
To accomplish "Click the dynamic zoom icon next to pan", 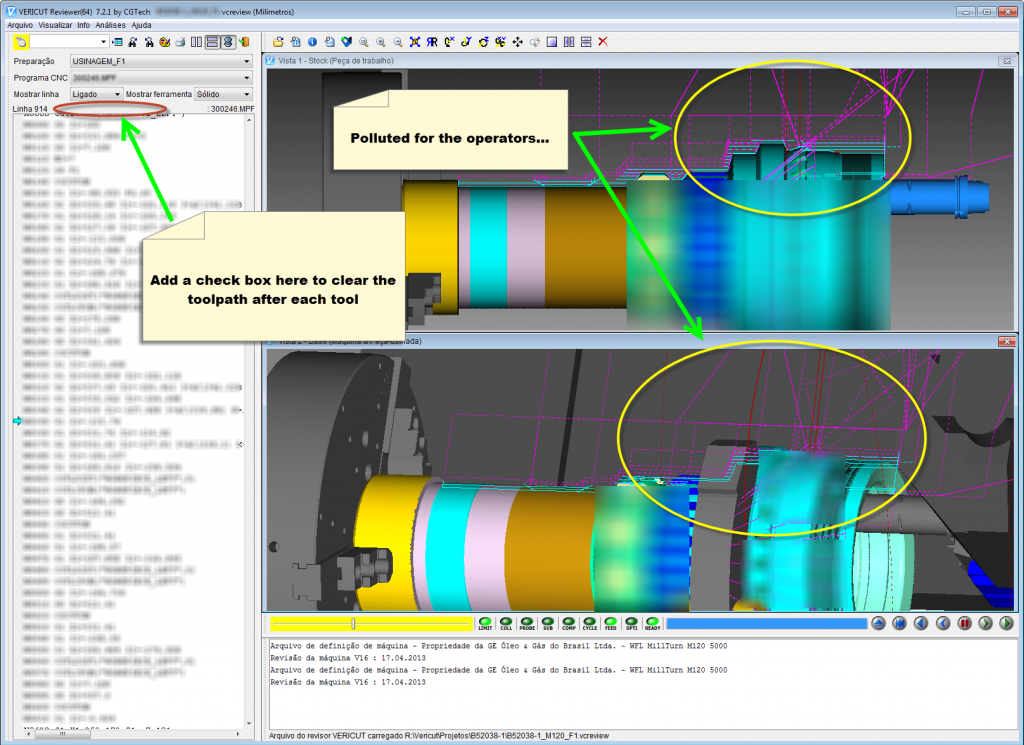I will tap(534, 42).
